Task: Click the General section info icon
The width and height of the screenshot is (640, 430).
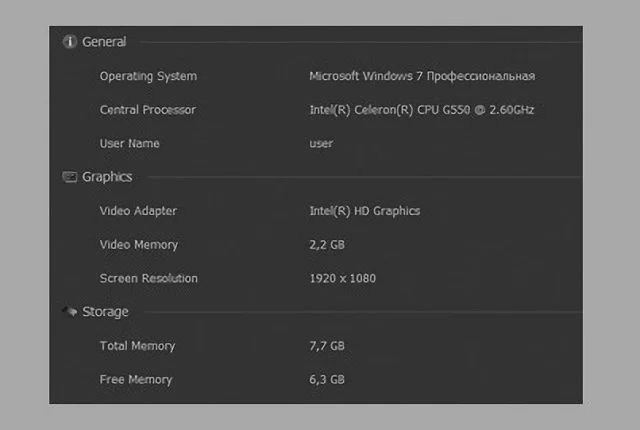Action: (70, 42)
